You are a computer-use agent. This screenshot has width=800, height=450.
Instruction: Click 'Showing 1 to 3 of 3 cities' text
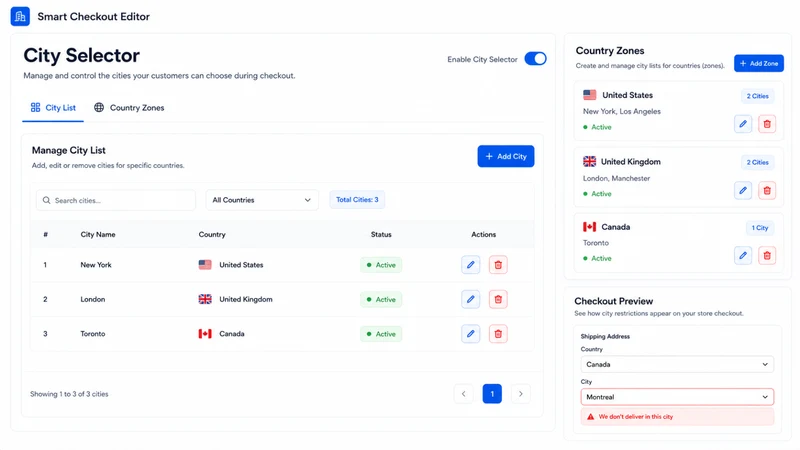(x=69, y=394)
